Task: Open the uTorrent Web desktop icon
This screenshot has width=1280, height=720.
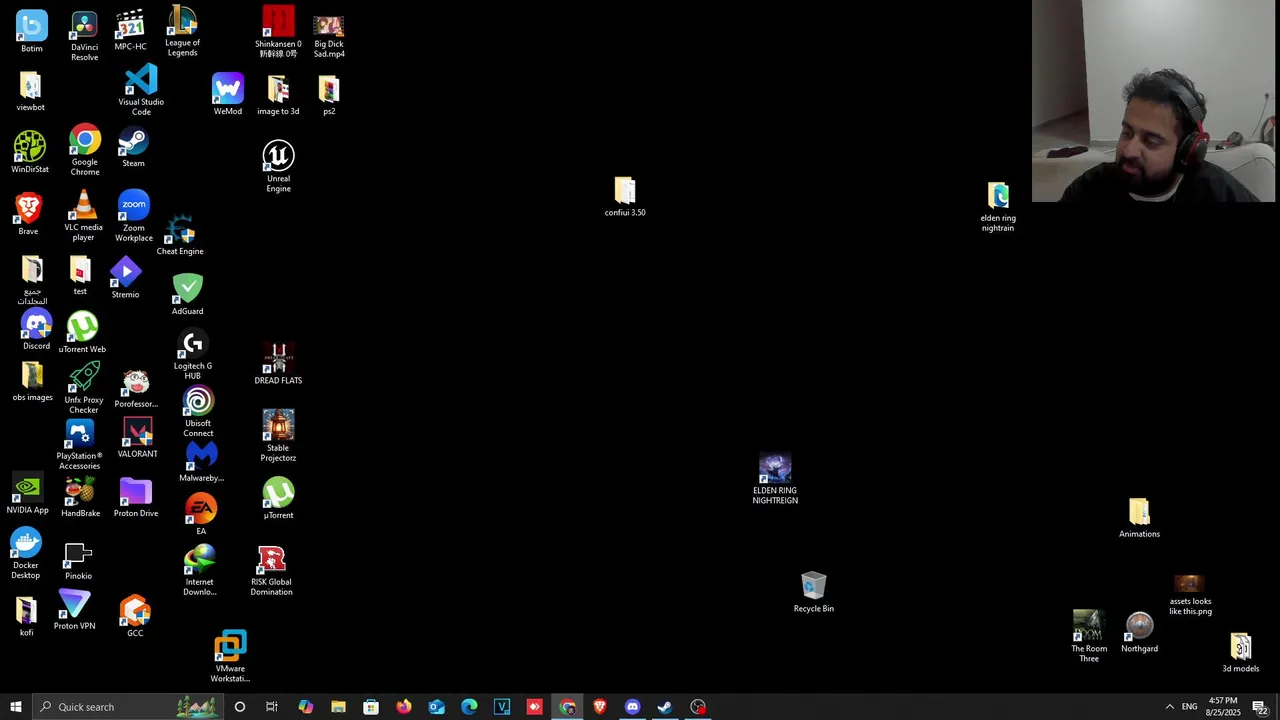Action: pyautogui.click(x=82, y=332)
